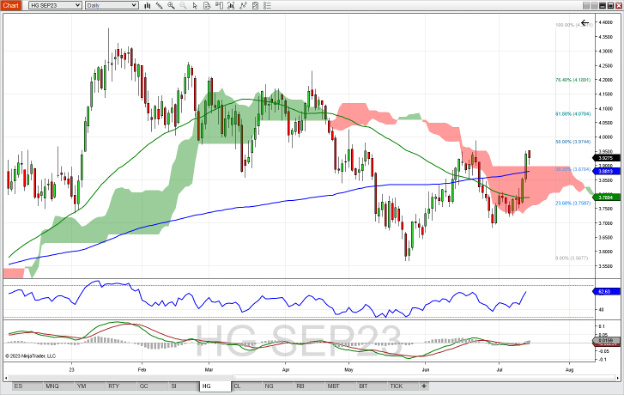Screen dimensions: 624x396
Task: Click the black current price marker 3.9275
Action: click(607, 158)
